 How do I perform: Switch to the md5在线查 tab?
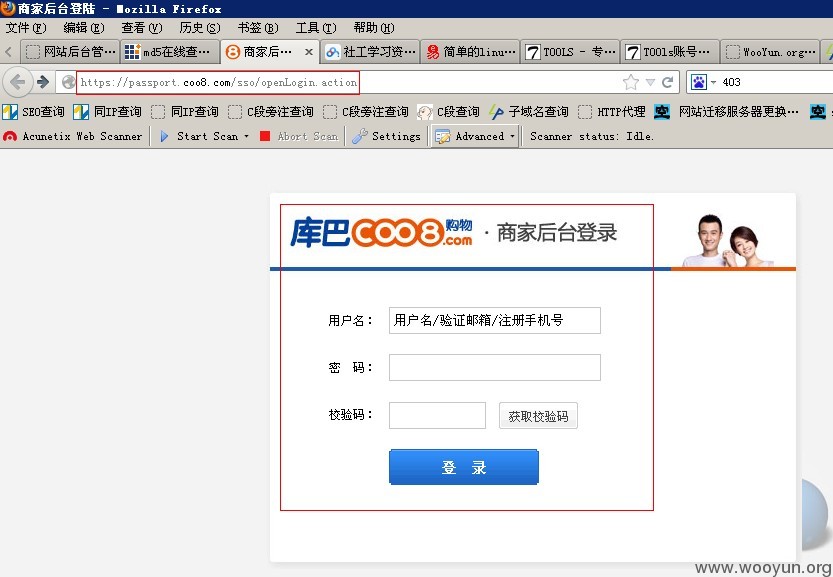tap(170, 52)
